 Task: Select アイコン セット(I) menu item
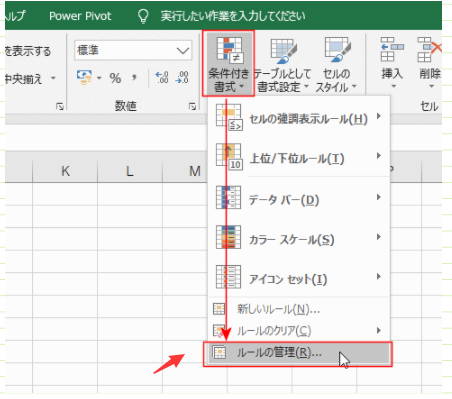pyautogui.click(x=298, y=277)
